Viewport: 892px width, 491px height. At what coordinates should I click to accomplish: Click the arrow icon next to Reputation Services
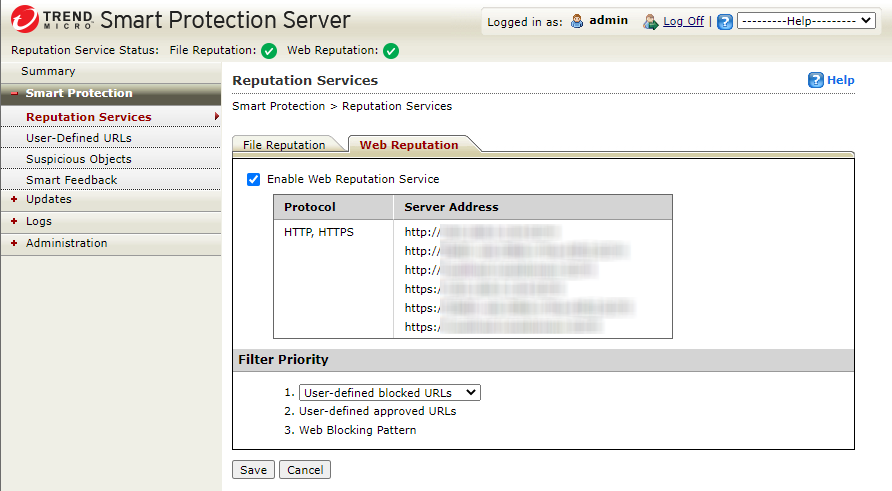click(217, 117)
